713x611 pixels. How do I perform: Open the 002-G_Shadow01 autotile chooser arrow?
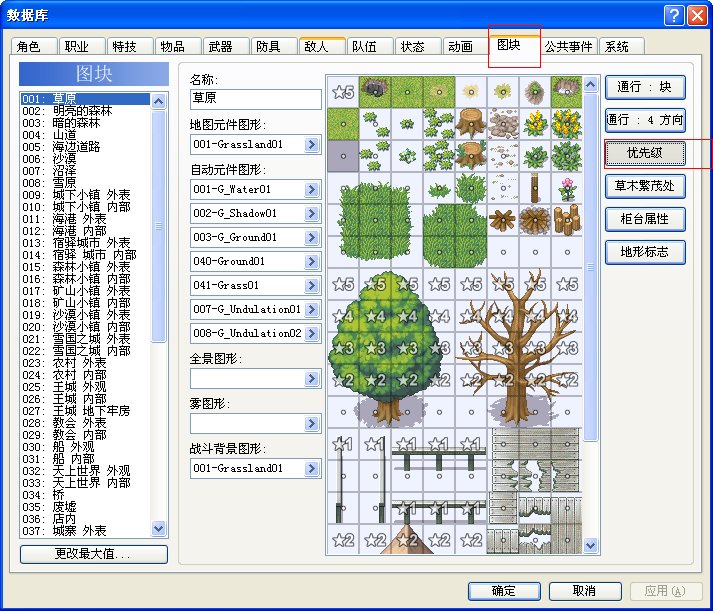coord(311,213)
